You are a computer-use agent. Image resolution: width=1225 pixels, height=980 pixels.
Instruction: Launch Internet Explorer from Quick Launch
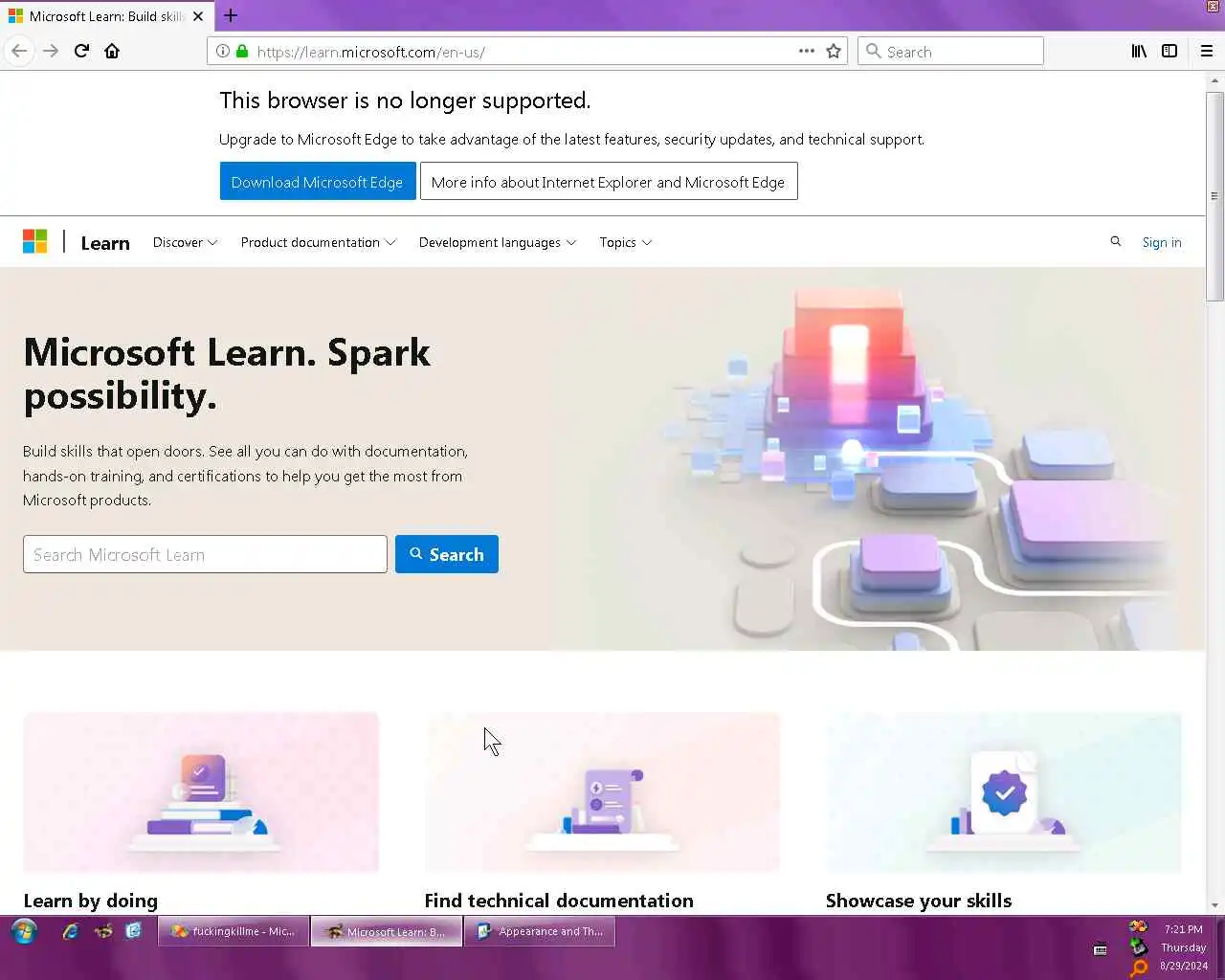[71, 930]
